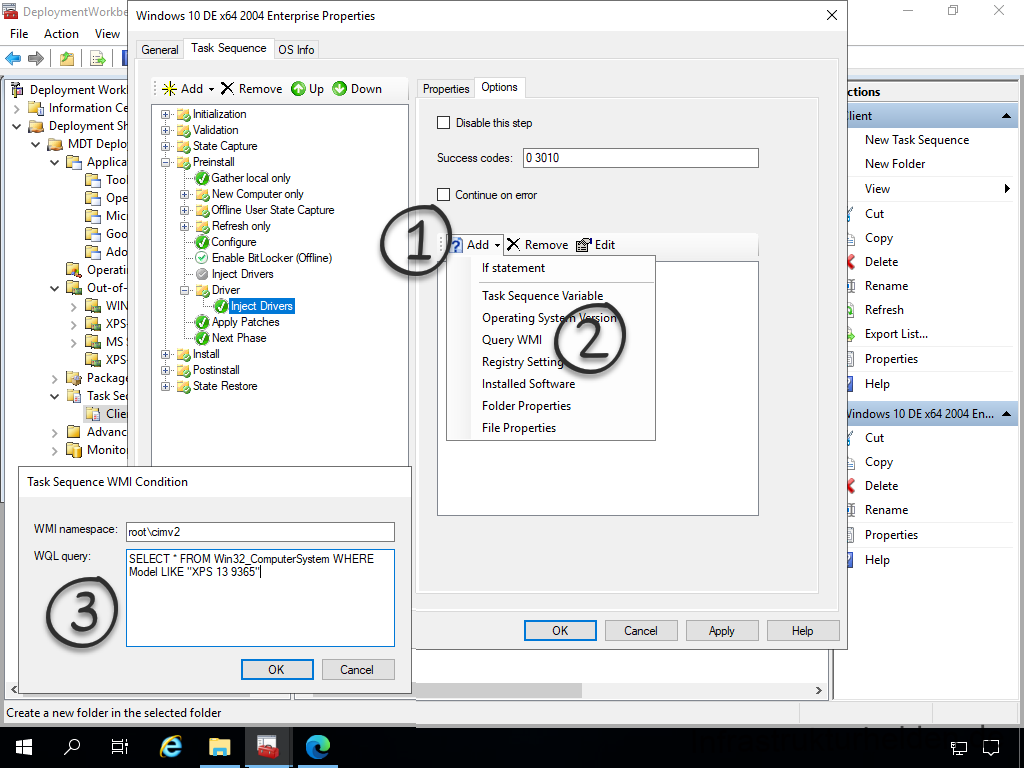Expand the State Restore group

(165, 386)
